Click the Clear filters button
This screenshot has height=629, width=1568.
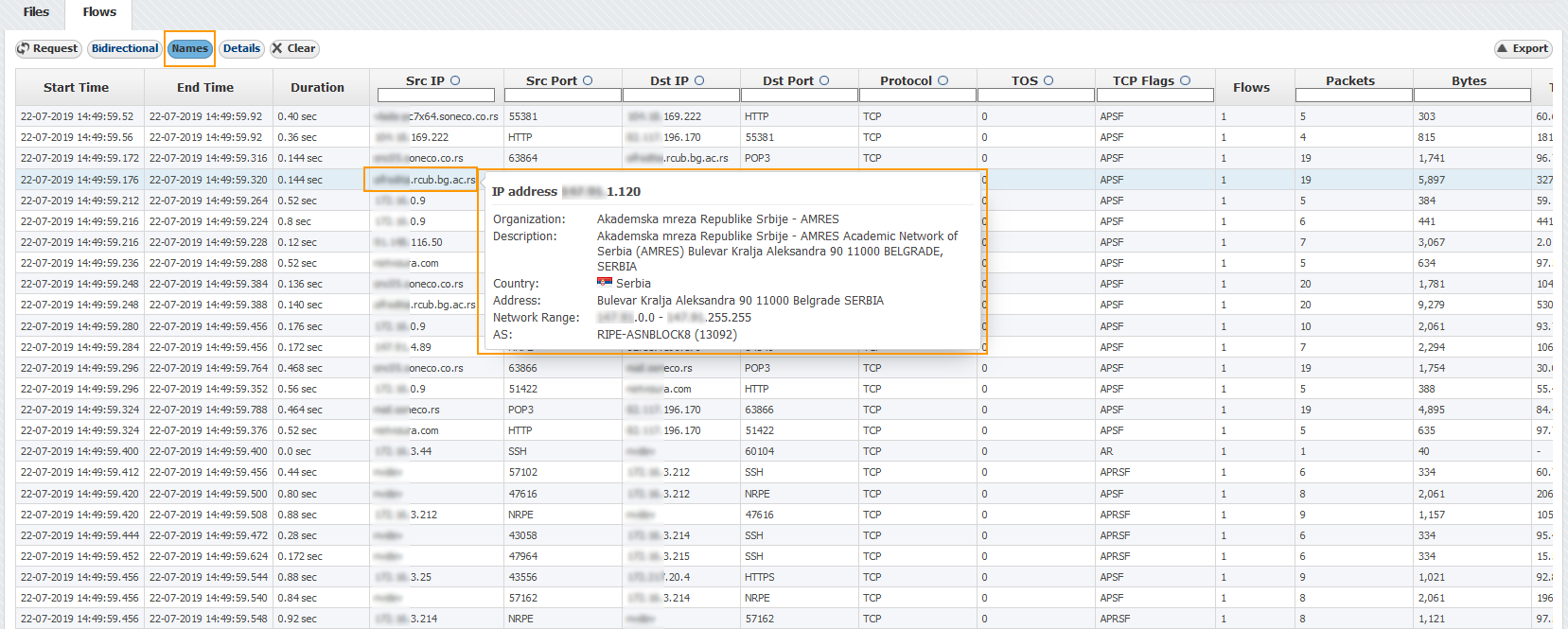(293, 48)
